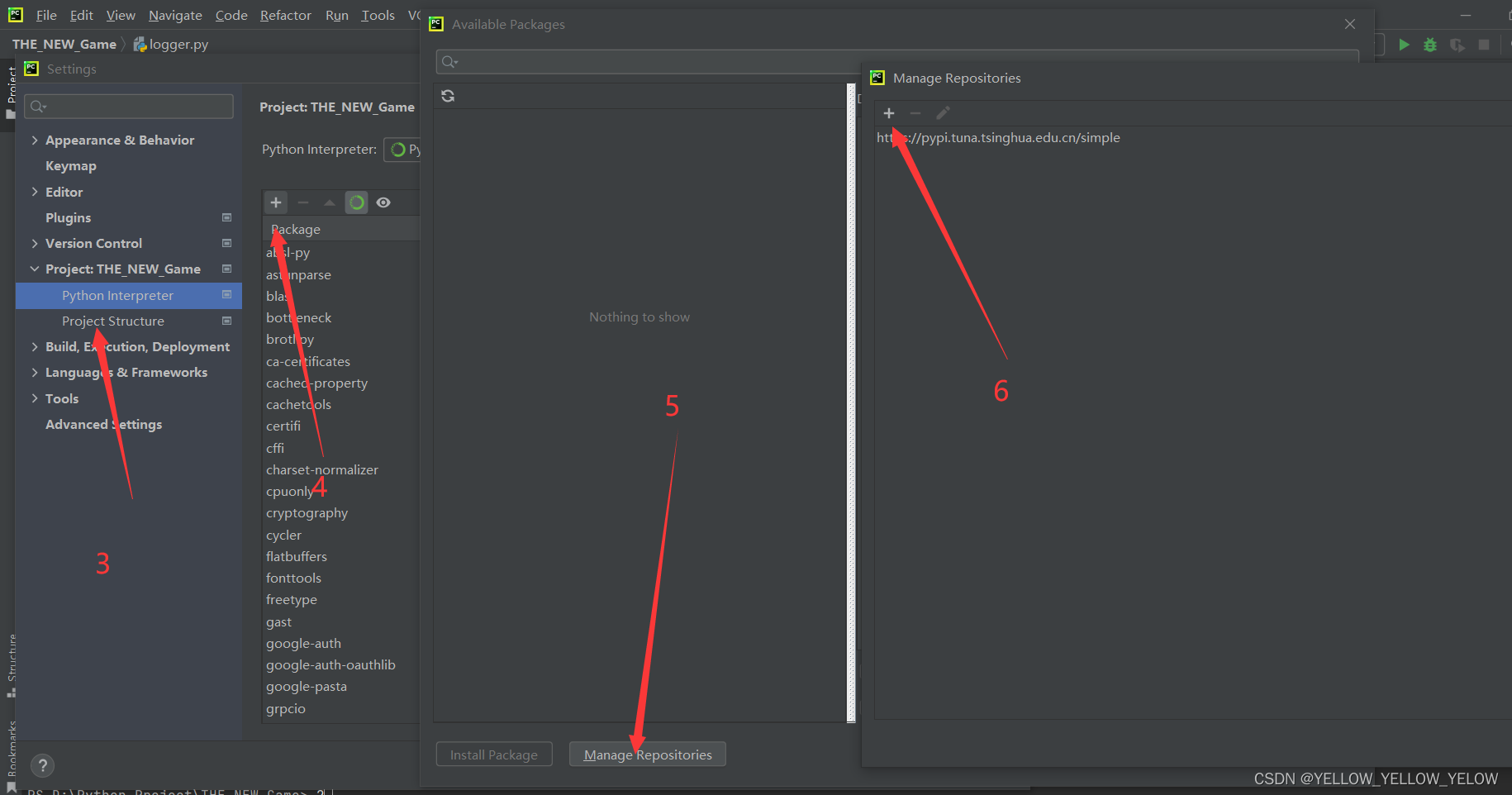1512x795 pixels.
Task: Add a package with the plus icon
Action: click(x=276, y=202)
